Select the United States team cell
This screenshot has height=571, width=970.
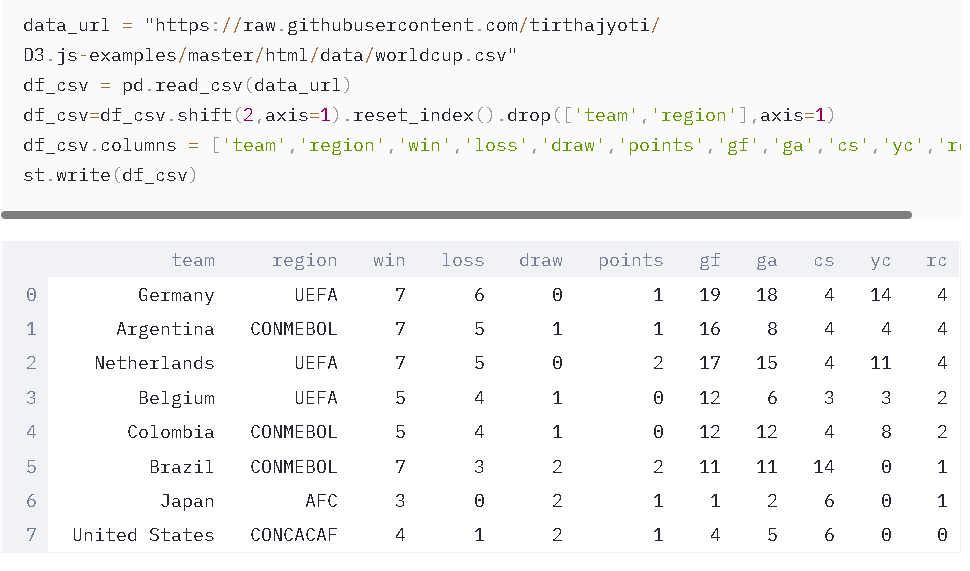143,535
